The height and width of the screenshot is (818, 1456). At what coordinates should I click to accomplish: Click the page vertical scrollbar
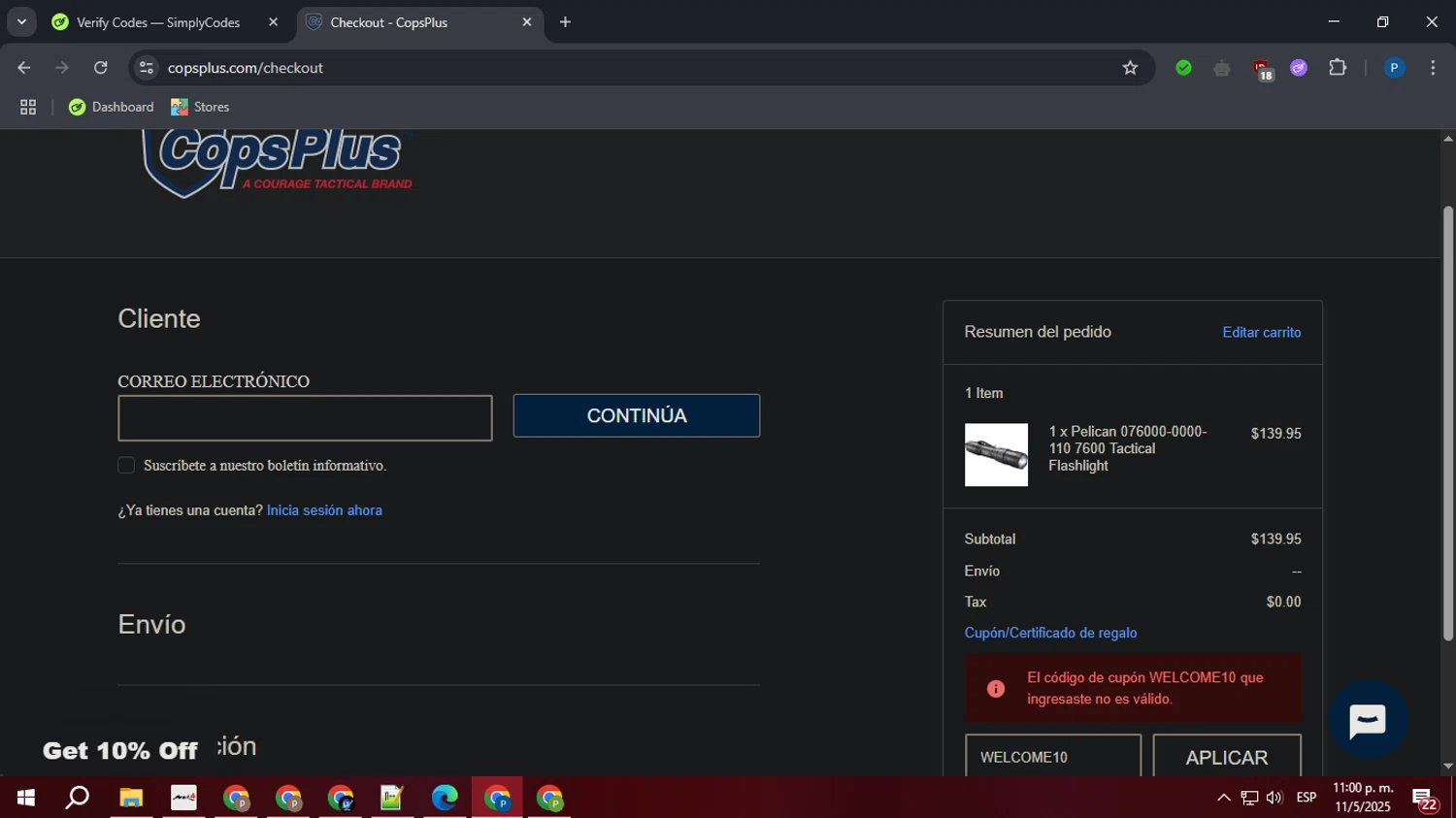[x=1447, y=423]
